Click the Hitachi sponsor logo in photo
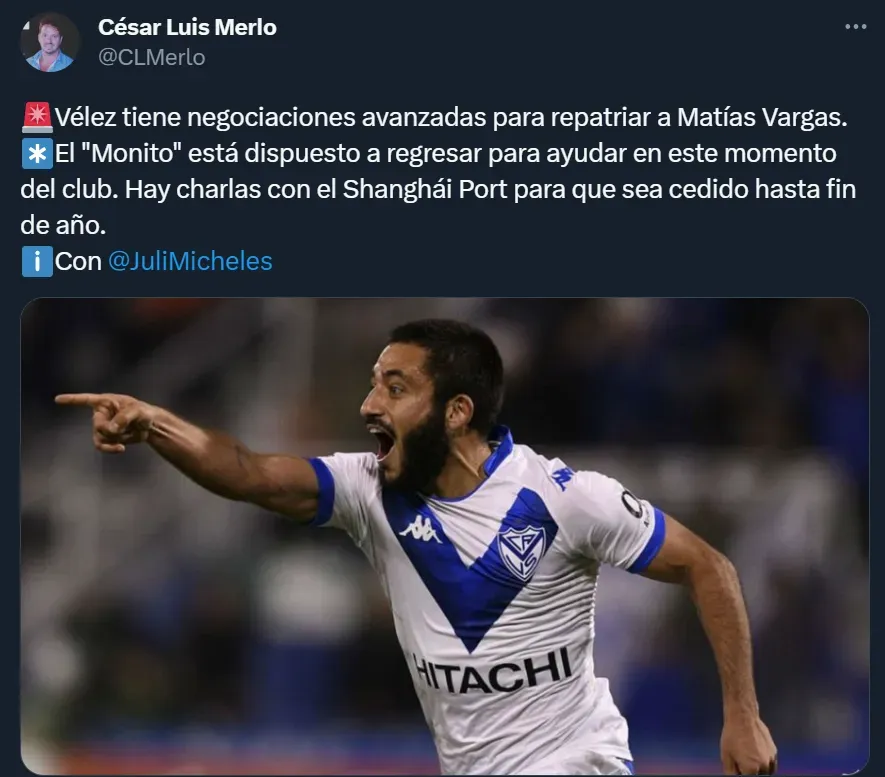Image resolution: width=885 pixels, height=777 pixels. (492, 671)
